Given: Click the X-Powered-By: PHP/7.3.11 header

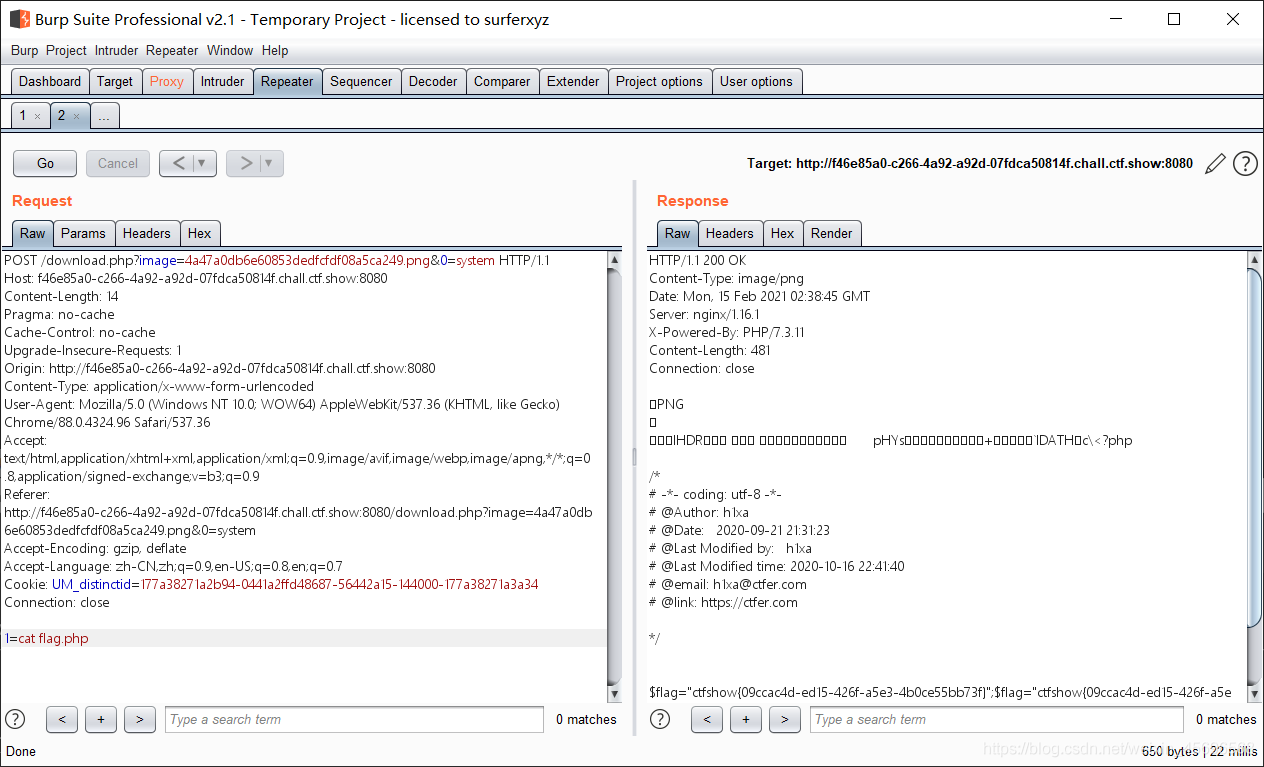Looking at the screenshot, I should coord(727,332).
